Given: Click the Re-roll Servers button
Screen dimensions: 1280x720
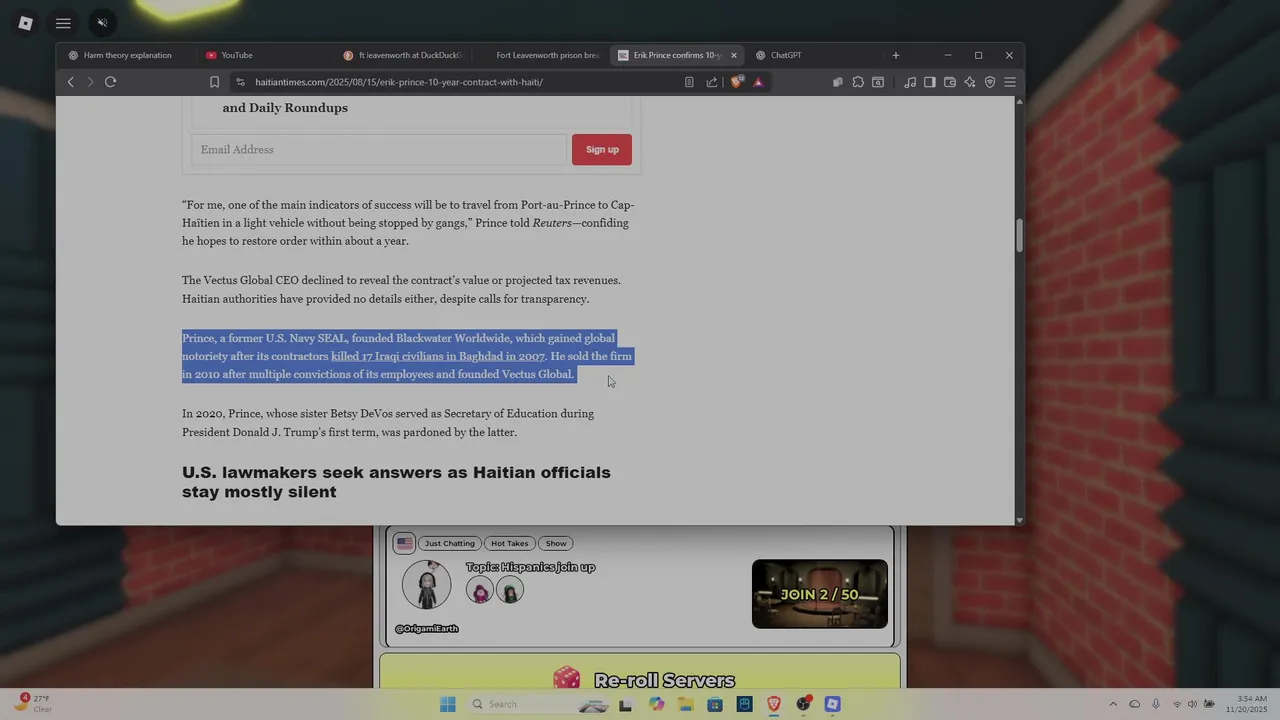Looking at the screenshot, I should click(640, 671).
